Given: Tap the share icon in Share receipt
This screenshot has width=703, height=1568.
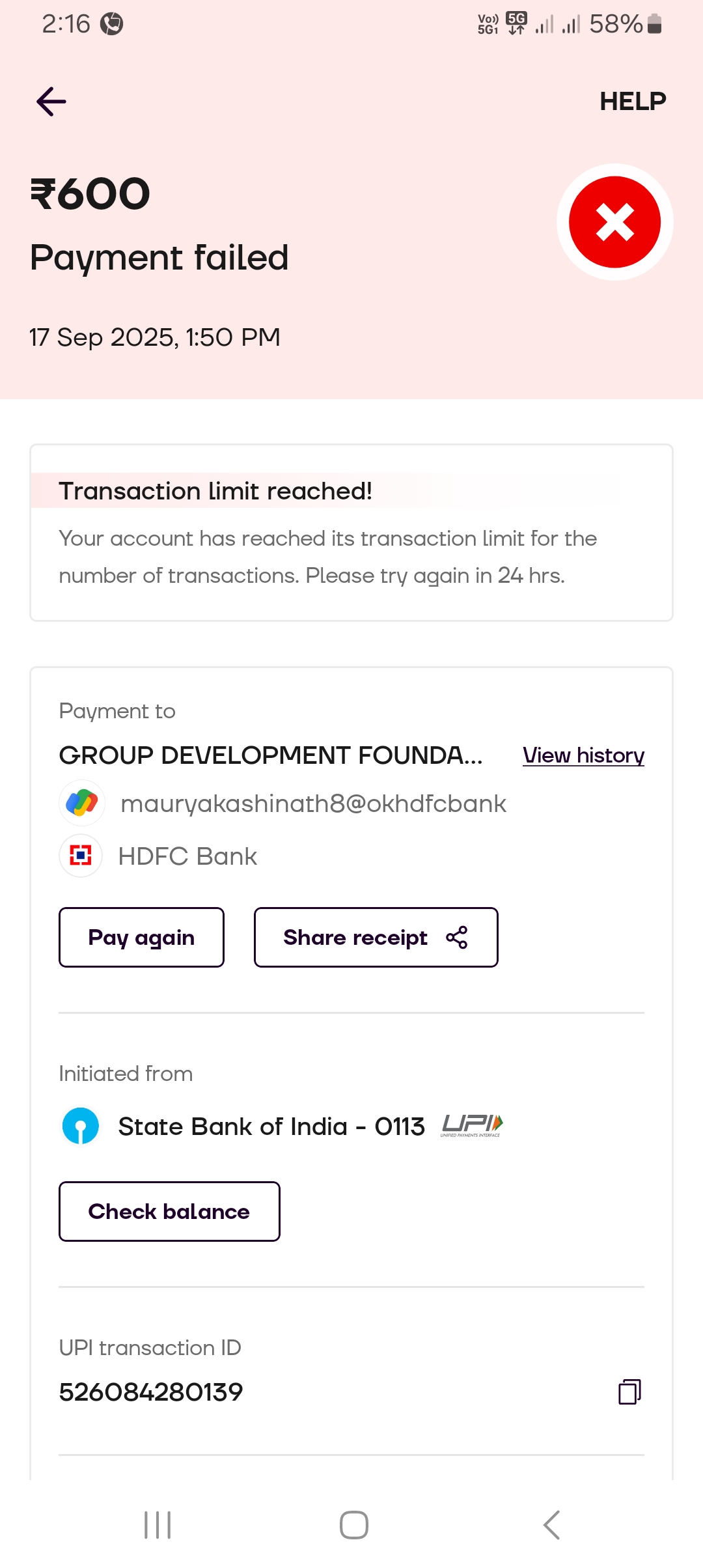Looking at the screenshot, I should click(x=457, y=938).
